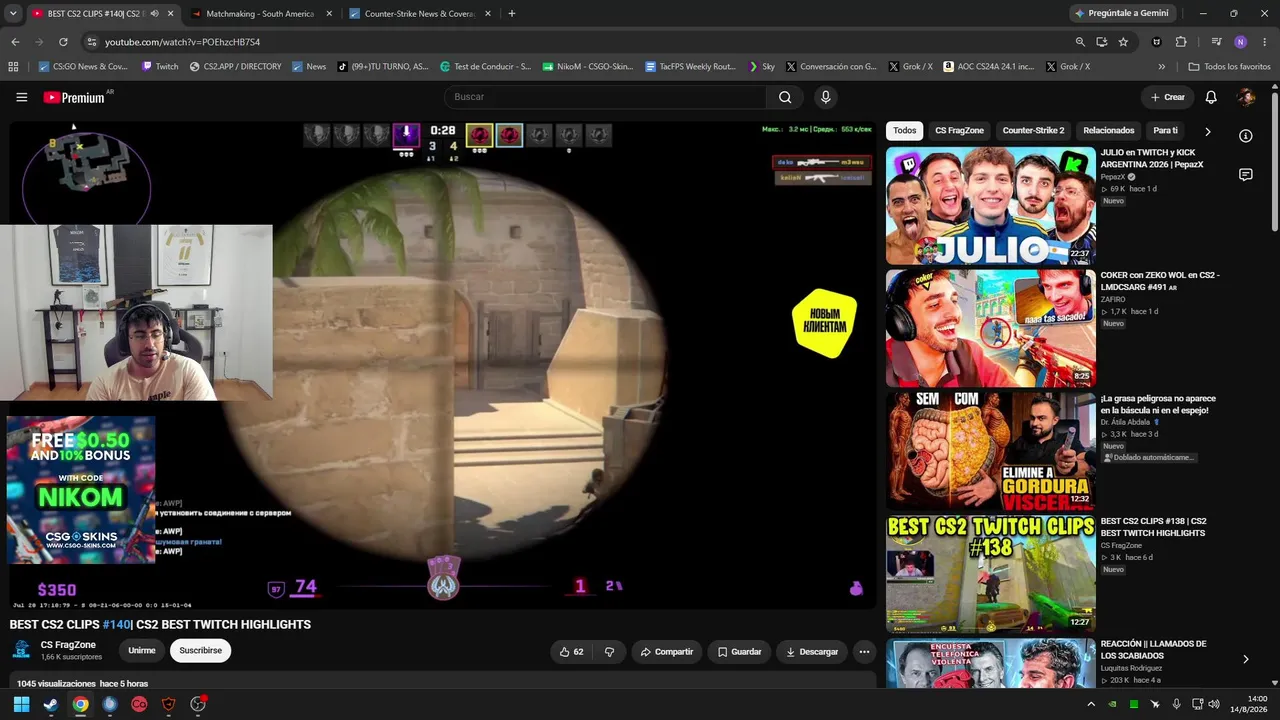Open the COKER con ZEKO WOL thumbnail
Image resolution: width=1280 pixels, height=720 pixels.
(x=990, y=328)
